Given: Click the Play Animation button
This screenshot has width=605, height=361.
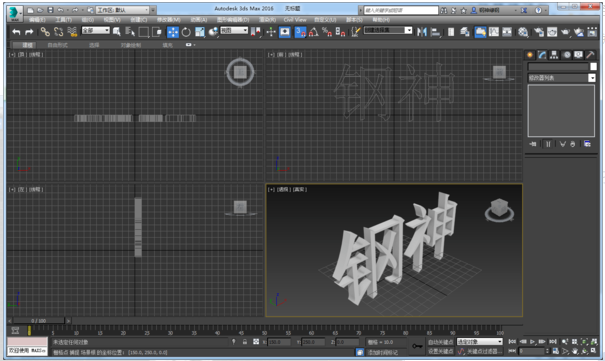Looking at the screenshot, I should 532,342.
